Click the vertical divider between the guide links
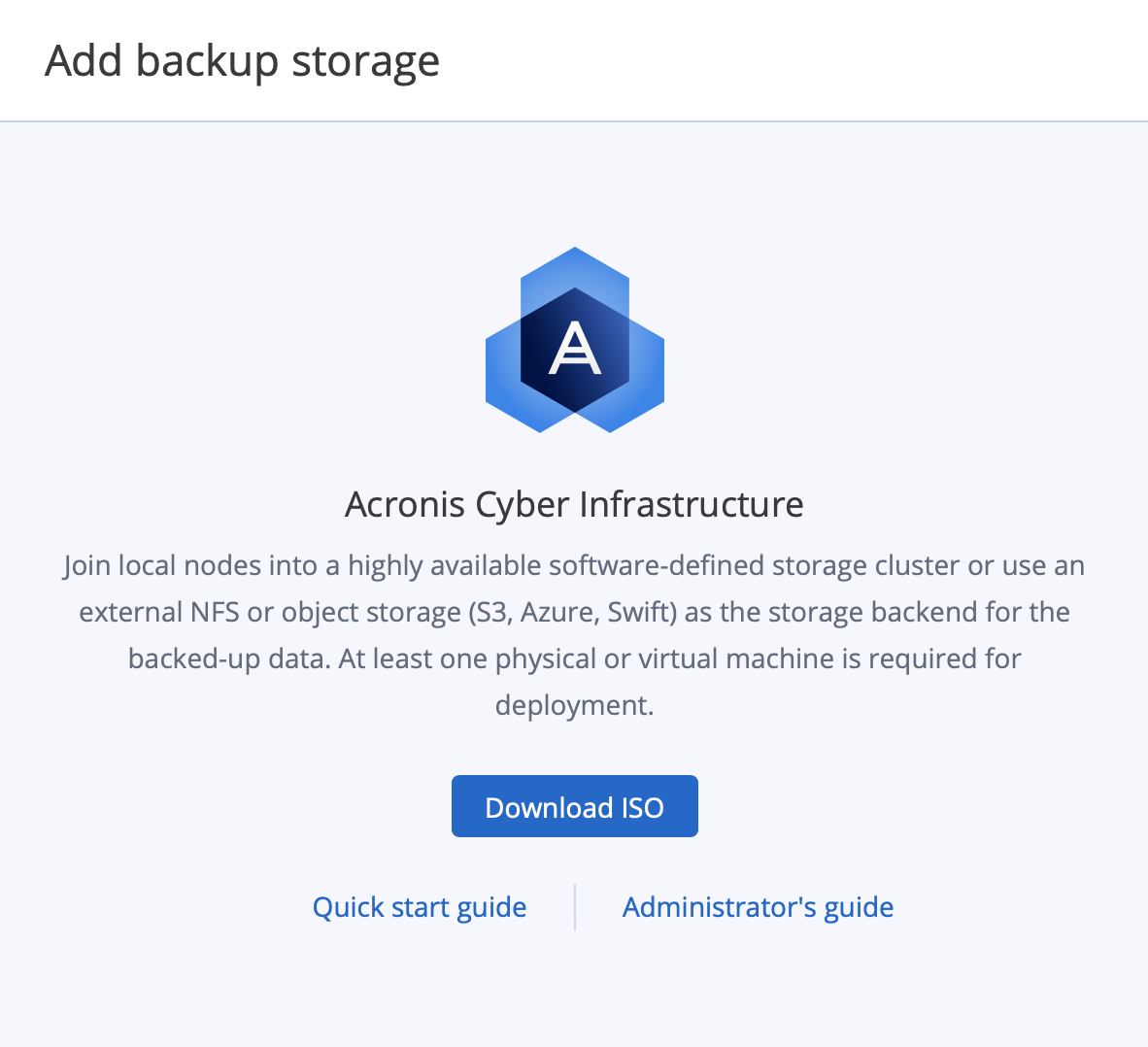The image size is (1148, 1047). (x=575, y=907)
